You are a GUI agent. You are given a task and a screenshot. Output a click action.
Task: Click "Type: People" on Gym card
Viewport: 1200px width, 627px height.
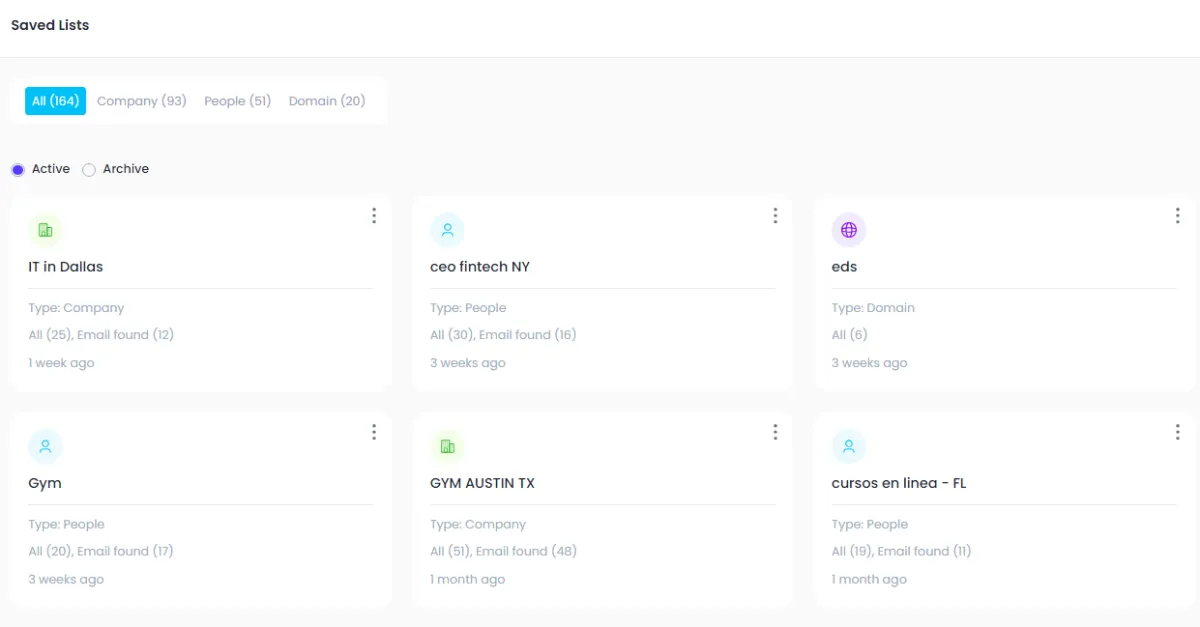(66, 524)
